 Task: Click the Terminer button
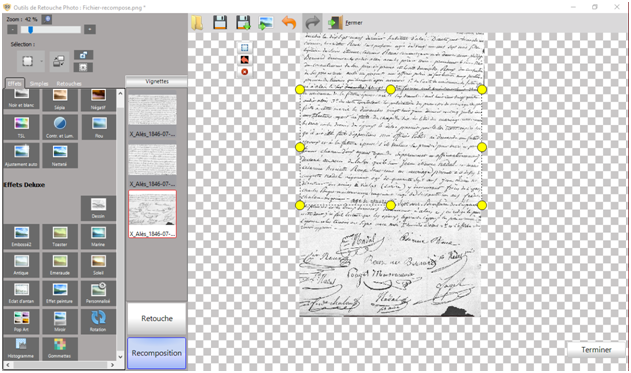pyautogui.click(x=596, y=350)
